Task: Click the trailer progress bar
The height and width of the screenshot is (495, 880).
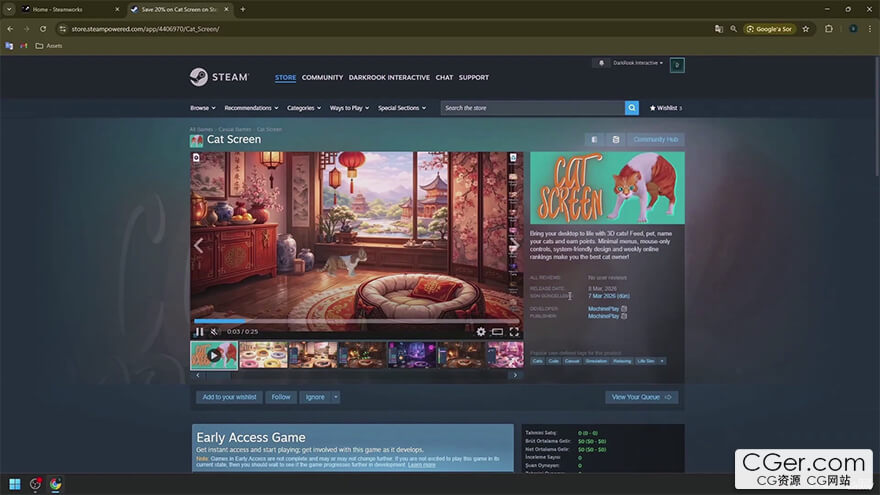Action: point(356,321)
